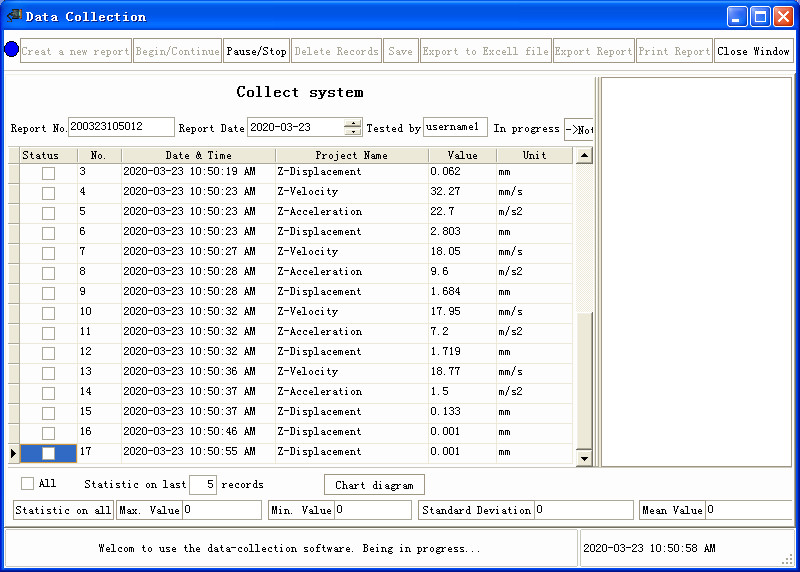Click the empty right-side chart panel
This screenshot has width=800, height=572.
(x=696, y=272)
